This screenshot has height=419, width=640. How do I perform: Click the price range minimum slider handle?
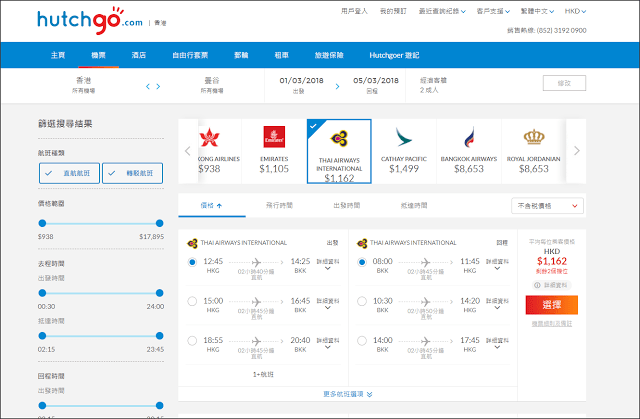[42, 223]
